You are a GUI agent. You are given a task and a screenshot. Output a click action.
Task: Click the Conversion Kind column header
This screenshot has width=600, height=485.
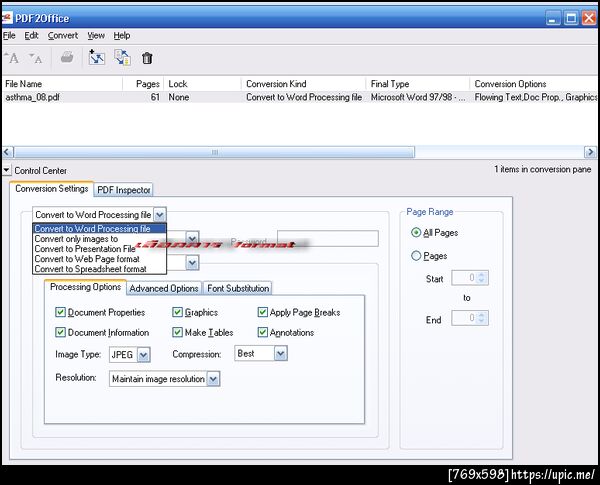[303, 84]
